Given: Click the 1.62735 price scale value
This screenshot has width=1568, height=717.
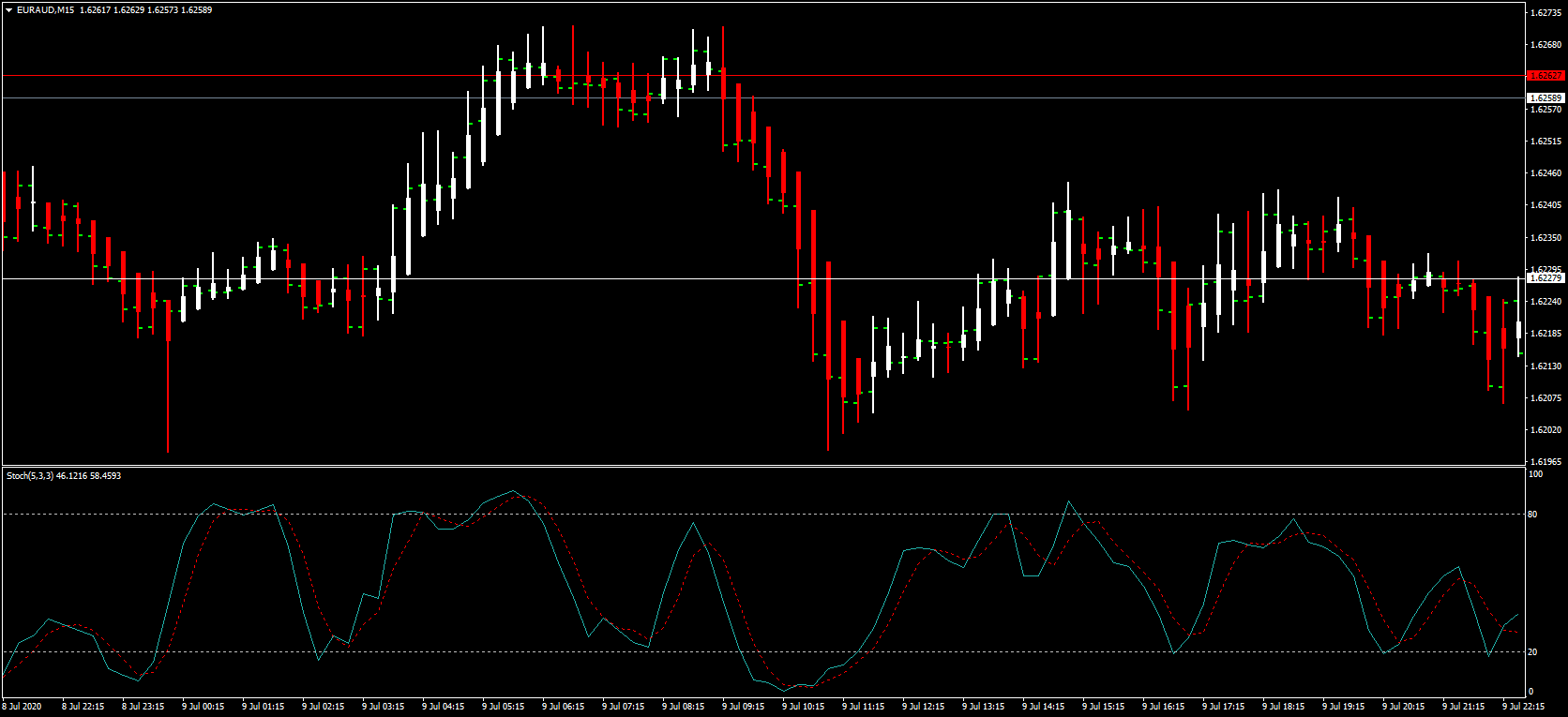Looking at the screenshot, I should [x=1545, y=13].
